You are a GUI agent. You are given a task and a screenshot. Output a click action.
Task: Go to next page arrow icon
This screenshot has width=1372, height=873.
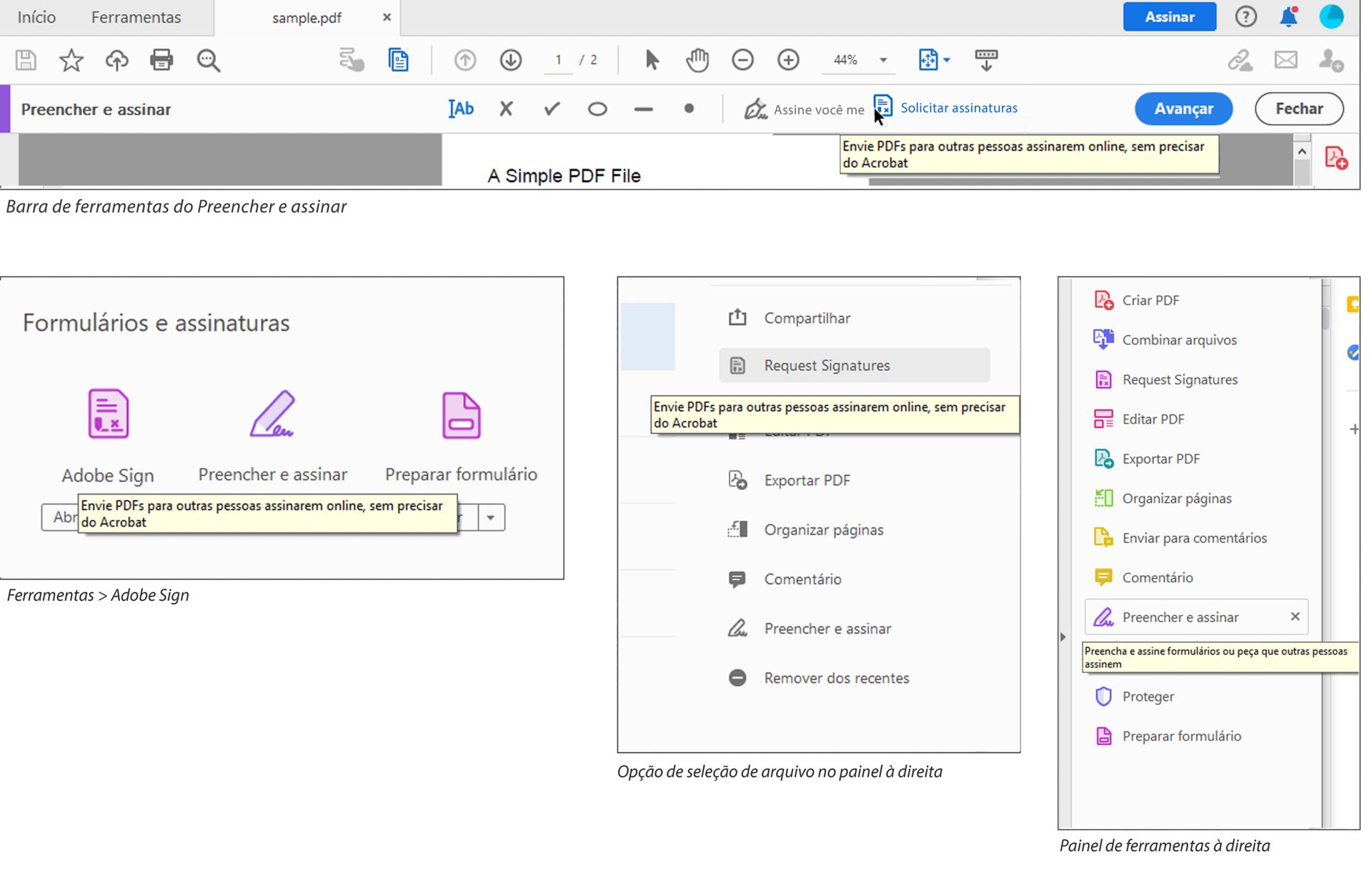(510, 60)
